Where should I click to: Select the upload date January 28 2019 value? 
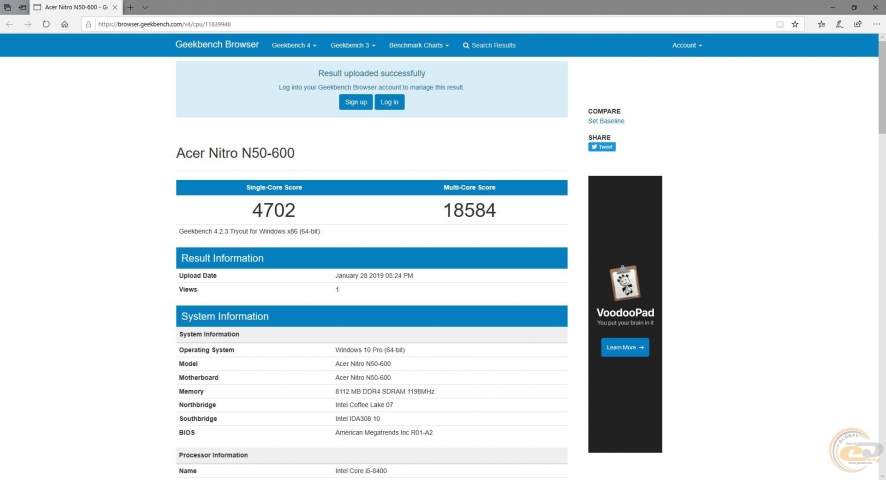[x=374, y=276]
